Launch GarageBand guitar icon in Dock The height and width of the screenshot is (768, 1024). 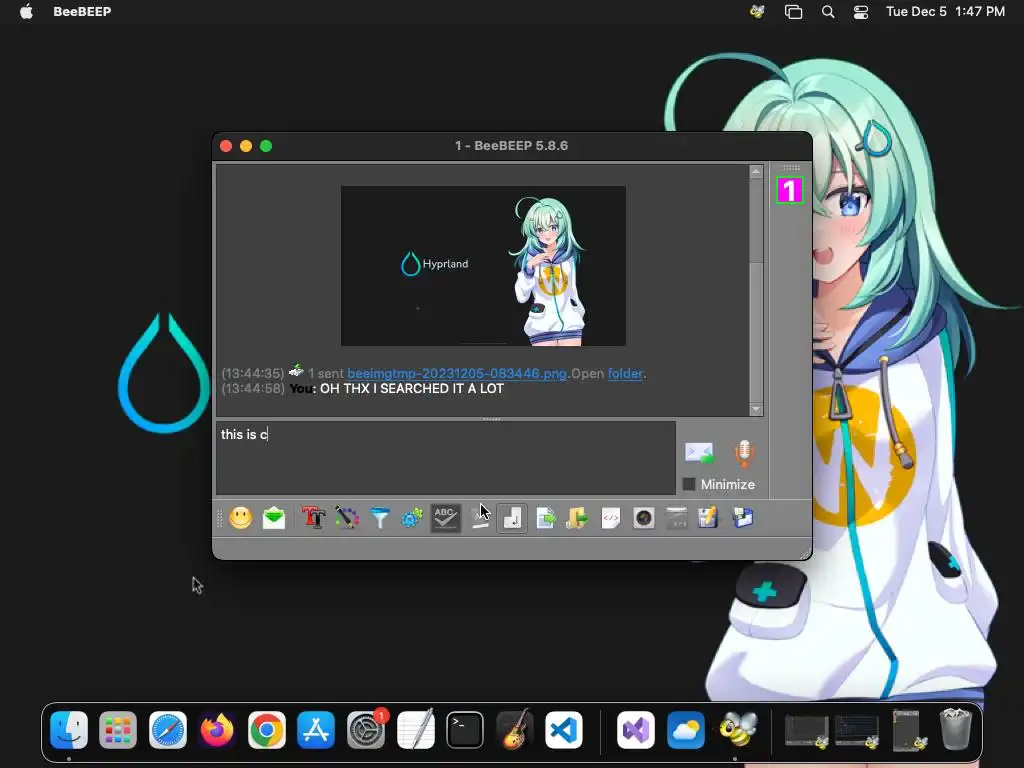click(x=515, y=729)
